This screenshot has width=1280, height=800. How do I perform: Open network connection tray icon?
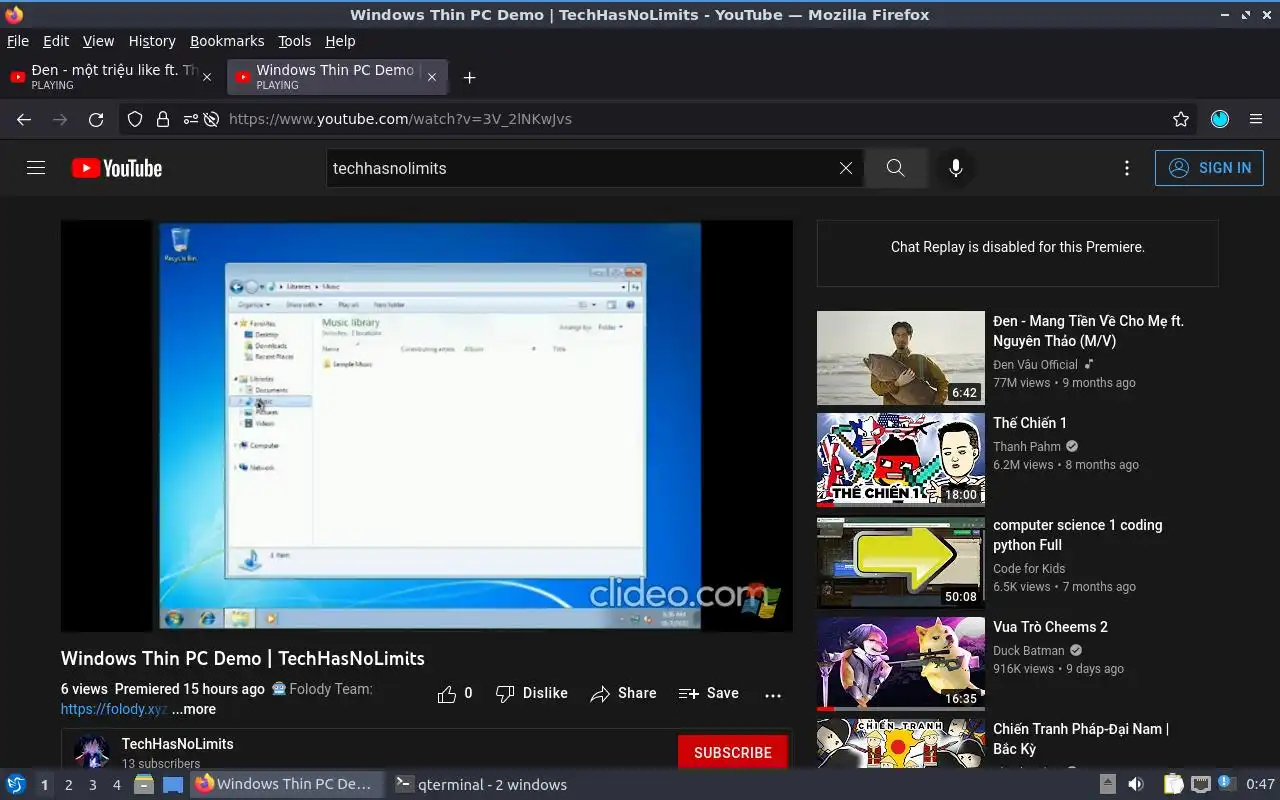point(1201,784)
